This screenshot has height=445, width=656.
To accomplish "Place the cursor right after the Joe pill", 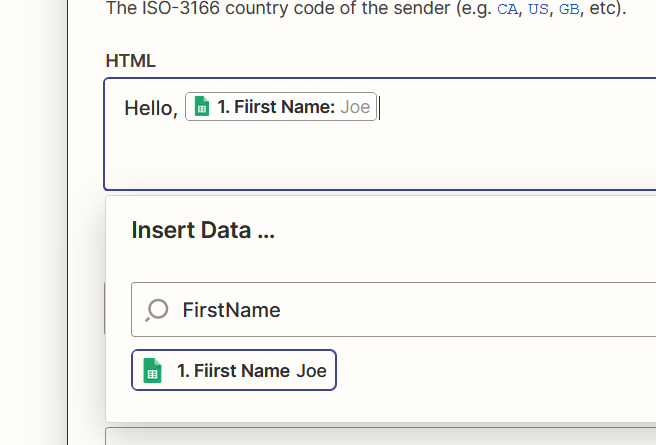I will 381,107.
